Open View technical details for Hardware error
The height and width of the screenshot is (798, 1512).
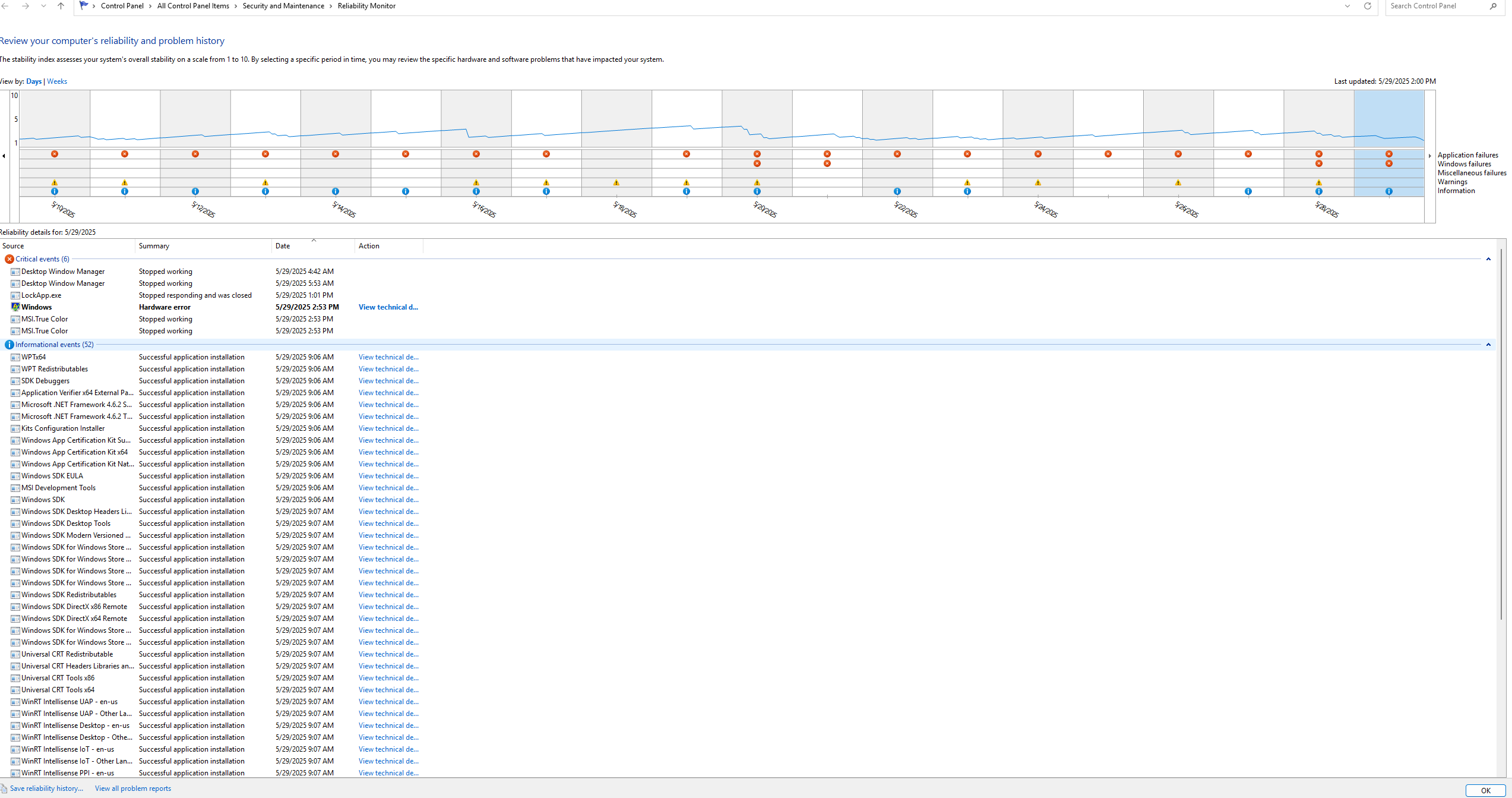[x=388, y=307]
